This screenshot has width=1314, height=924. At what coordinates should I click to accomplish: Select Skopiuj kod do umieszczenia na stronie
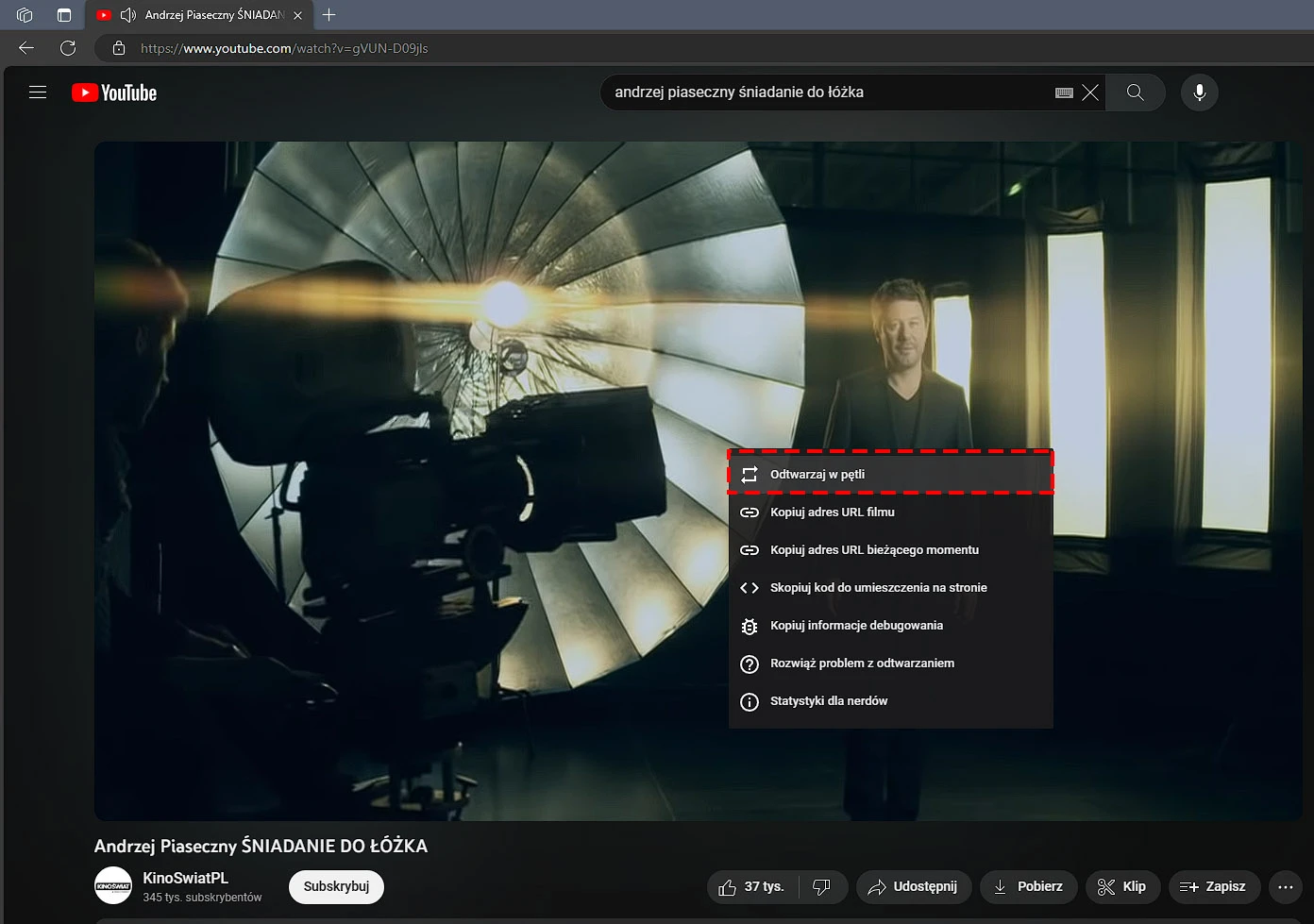tap(891, 587)
